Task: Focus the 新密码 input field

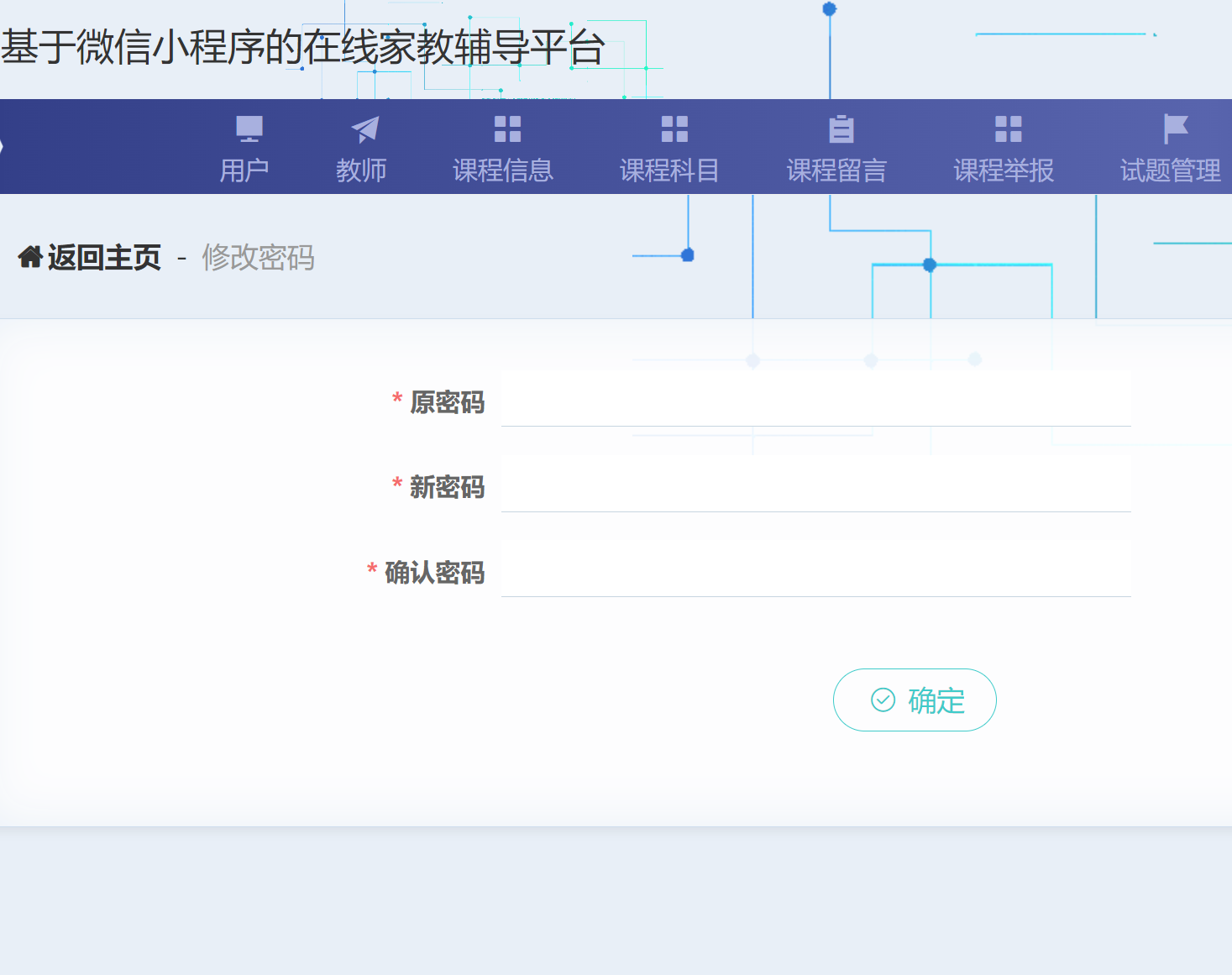Action: [x=816, y=484]
